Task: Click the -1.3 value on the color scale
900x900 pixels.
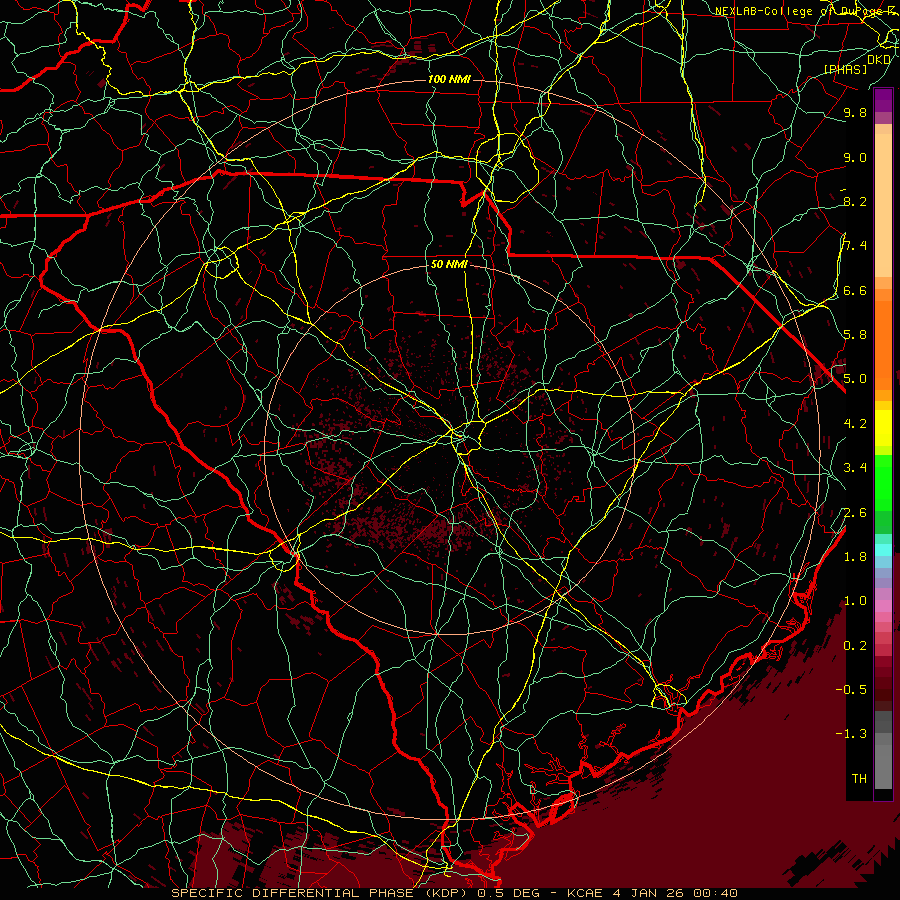Action: click(x=851, y=734)
